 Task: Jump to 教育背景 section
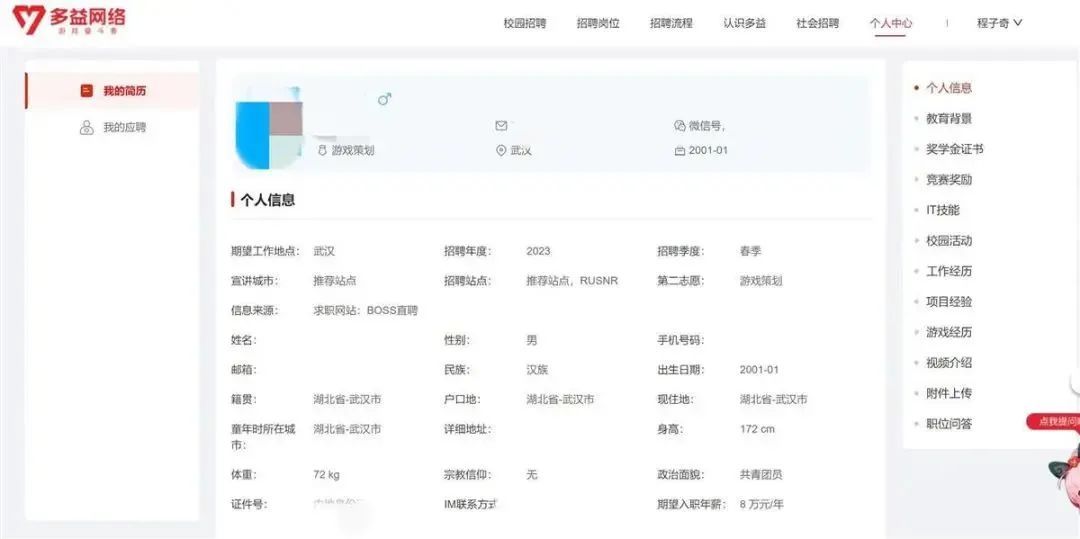click(x=948, y=119)
